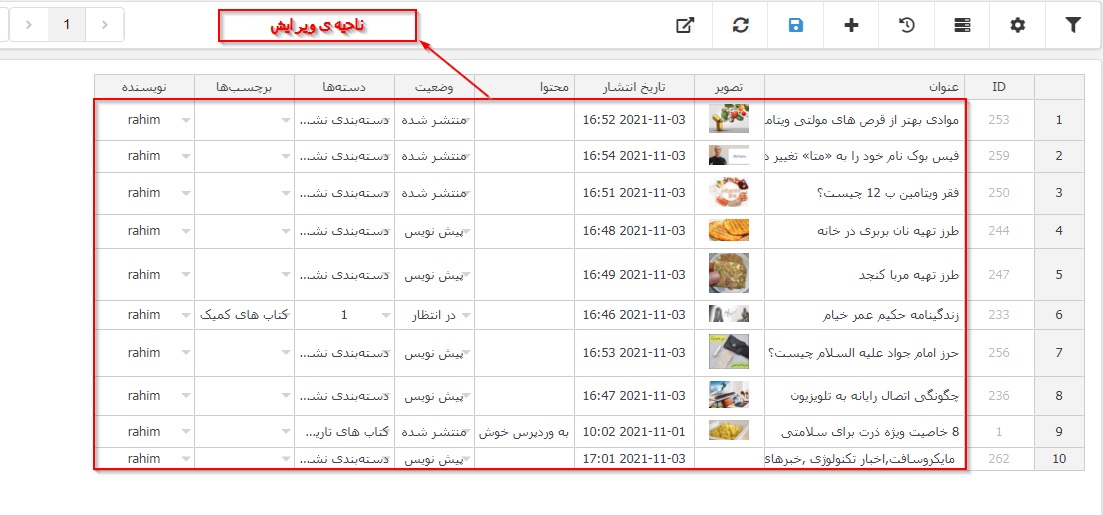Viewport: 1103px width, 515px height.
Task: Click the عنوان column header
Action: pyautogui.click(x=950, y=87)
